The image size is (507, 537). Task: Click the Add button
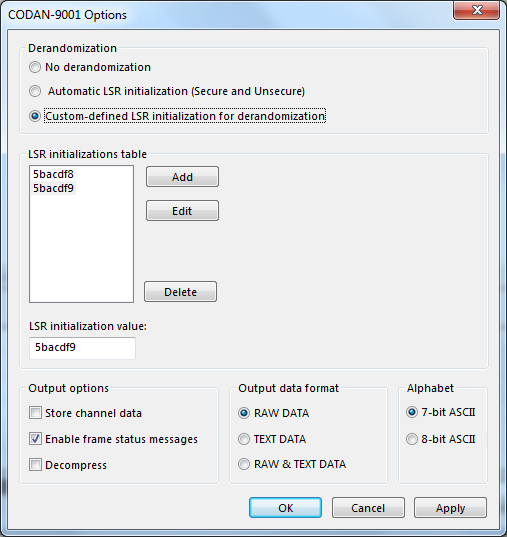pyautogui.click(x=182, y=177)
